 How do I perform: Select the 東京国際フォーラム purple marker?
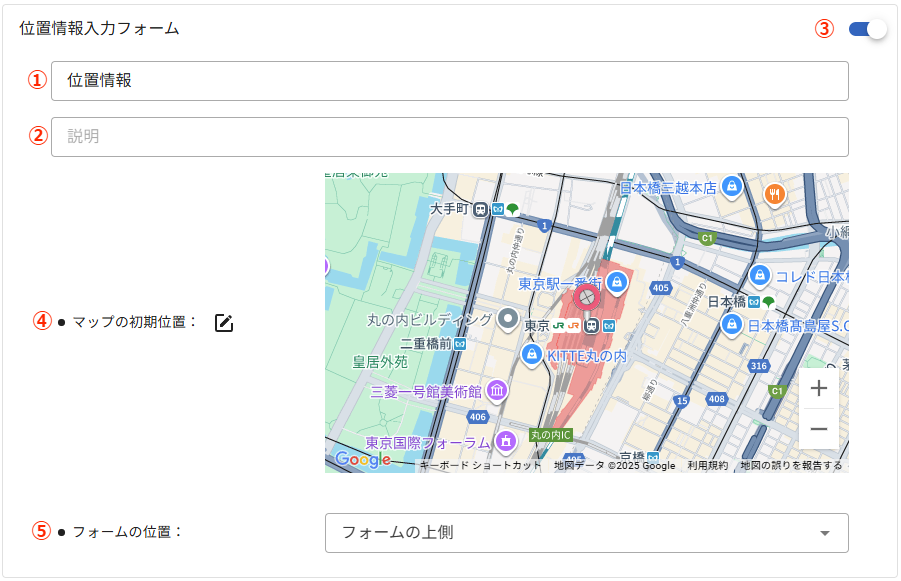pos(506,441)
